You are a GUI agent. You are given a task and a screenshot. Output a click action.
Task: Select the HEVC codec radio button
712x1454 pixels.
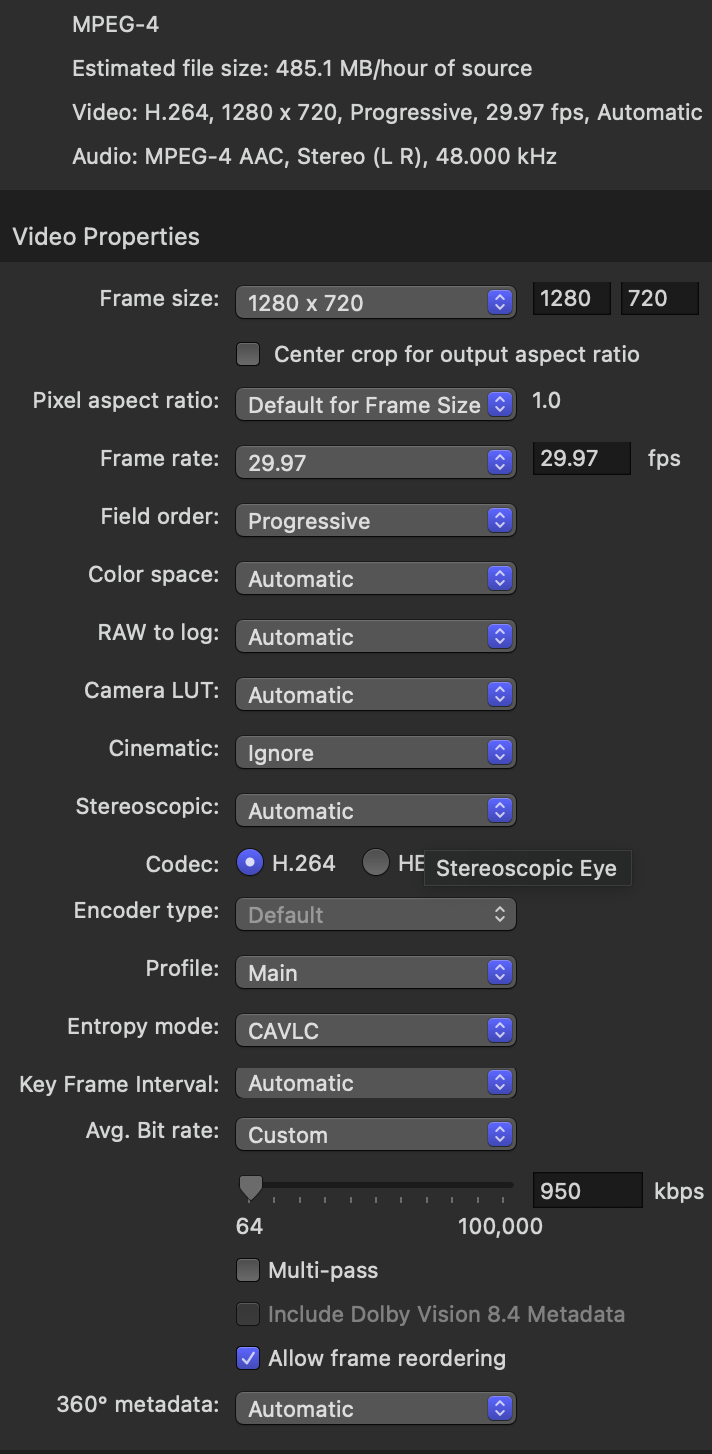tap(376, 862)
